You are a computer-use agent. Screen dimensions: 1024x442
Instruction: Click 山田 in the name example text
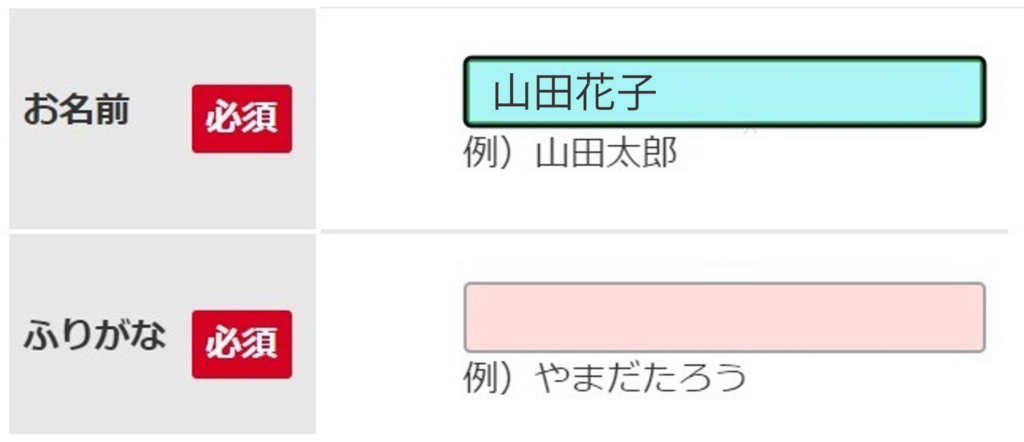[x=570, y=153]
